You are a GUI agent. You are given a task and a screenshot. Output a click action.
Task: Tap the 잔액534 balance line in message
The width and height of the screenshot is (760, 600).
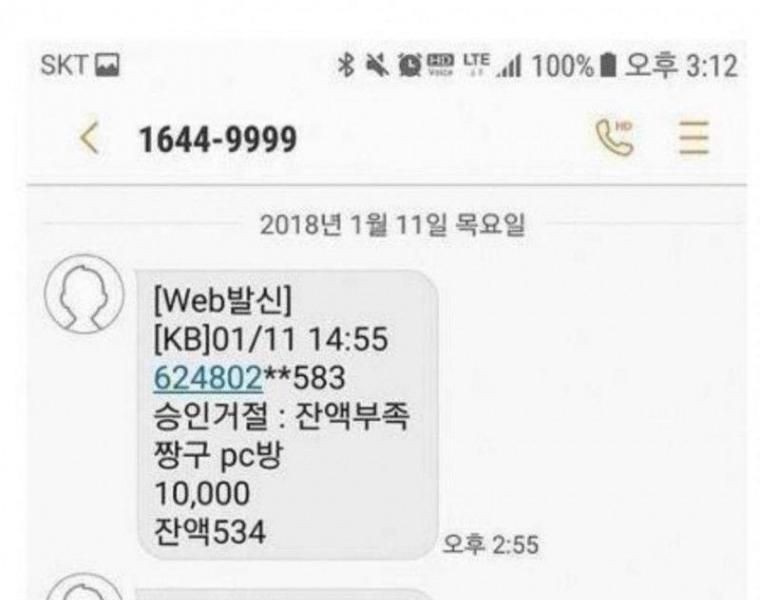(x=210, y=532)
